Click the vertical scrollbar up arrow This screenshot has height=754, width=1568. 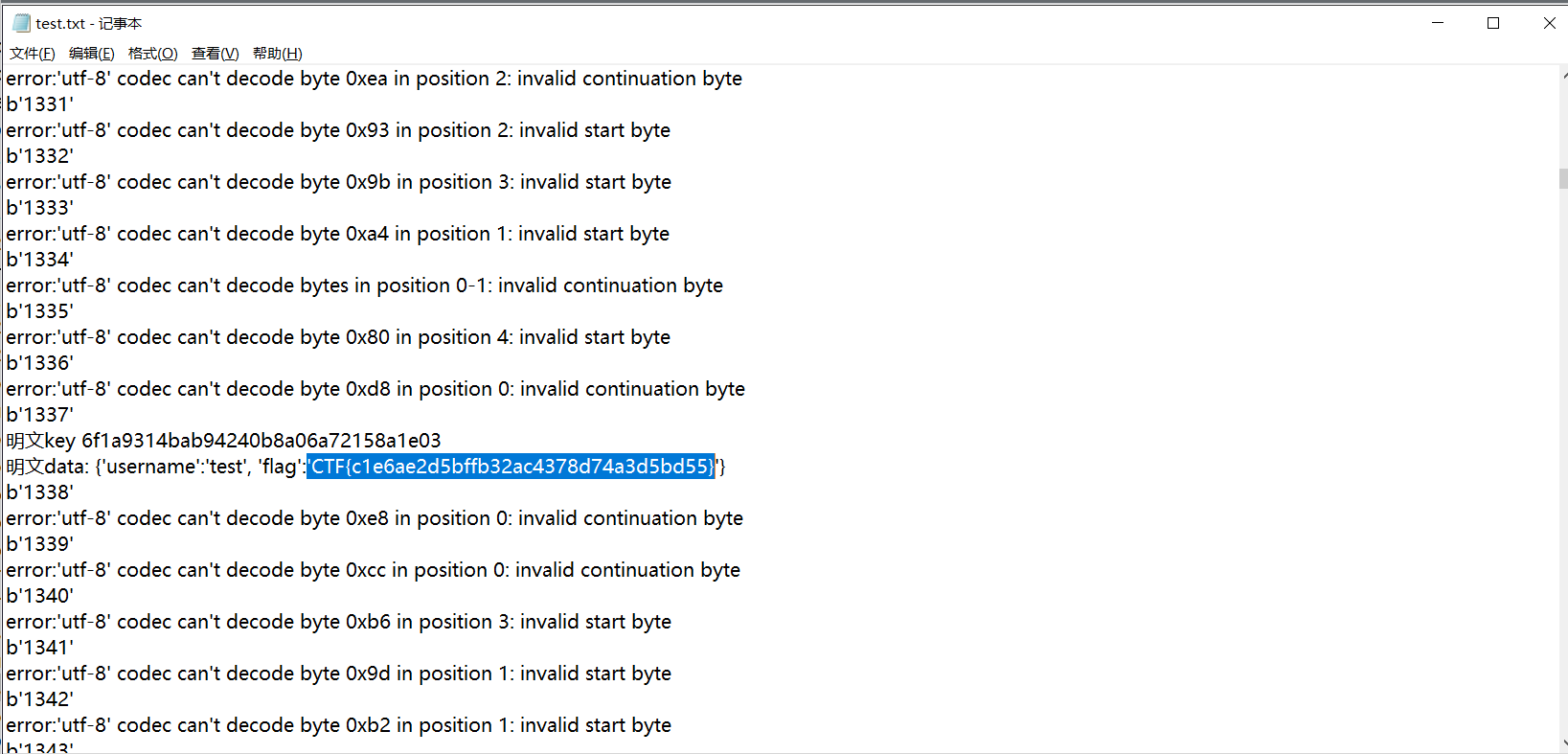coord(1562,74)
